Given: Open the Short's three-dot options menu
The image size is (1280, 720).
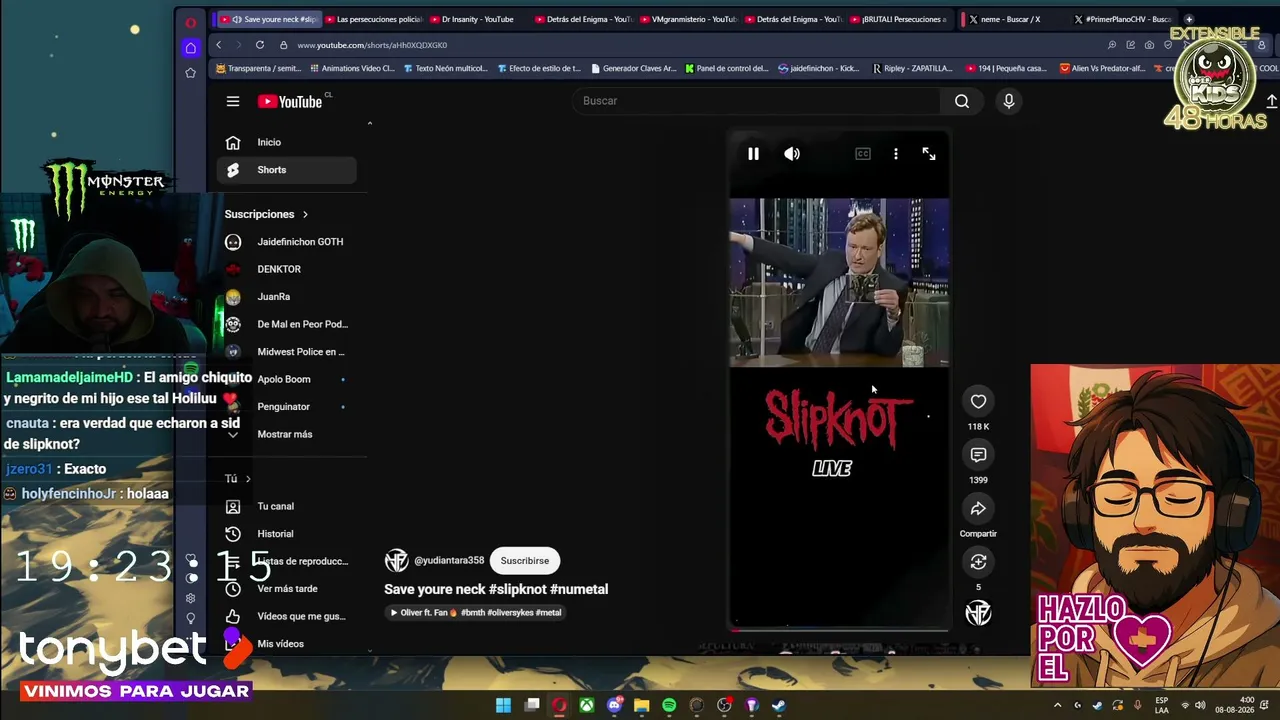Looking at the screenshot, I should [x=896, y=154].
